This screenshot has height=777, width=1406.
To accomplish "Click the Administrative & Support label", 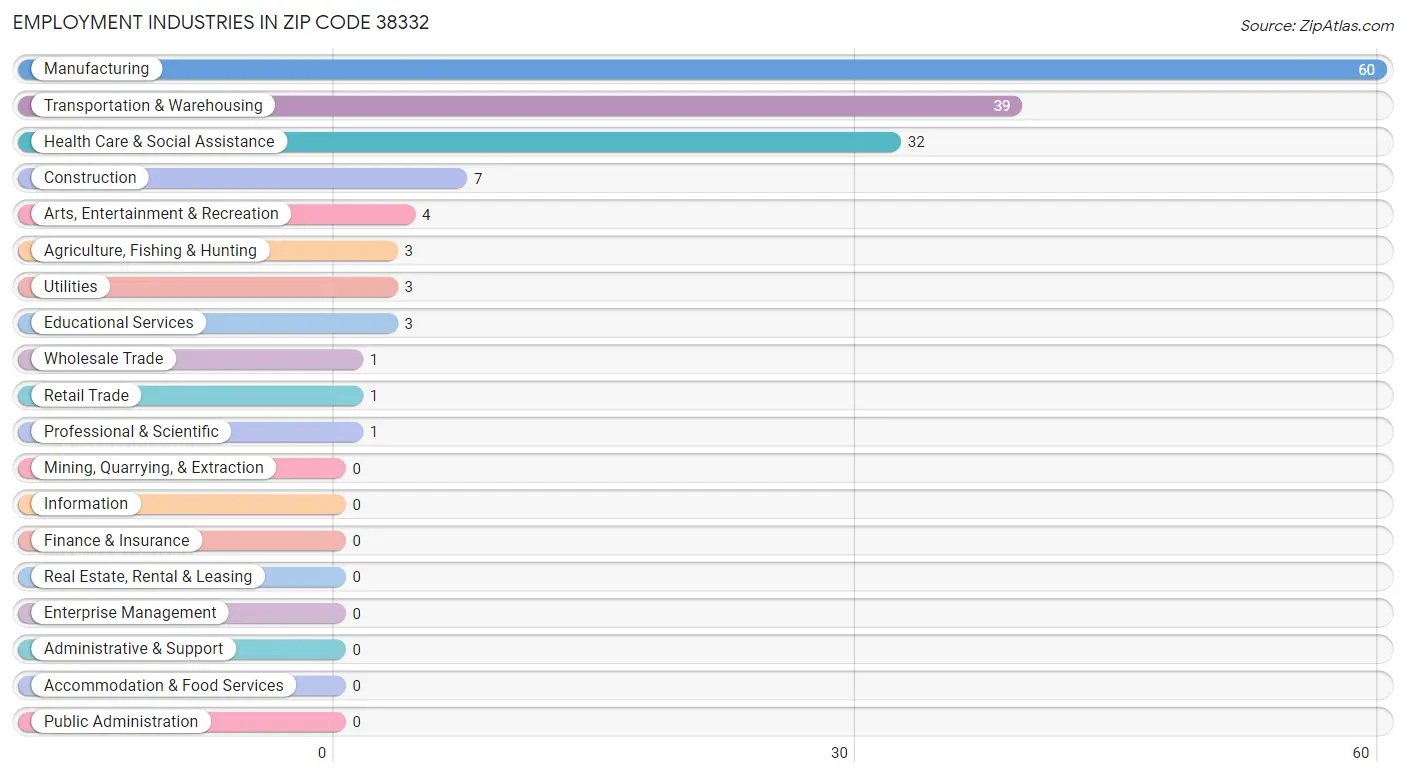I will pyautogui.click(x=133, y=649).
